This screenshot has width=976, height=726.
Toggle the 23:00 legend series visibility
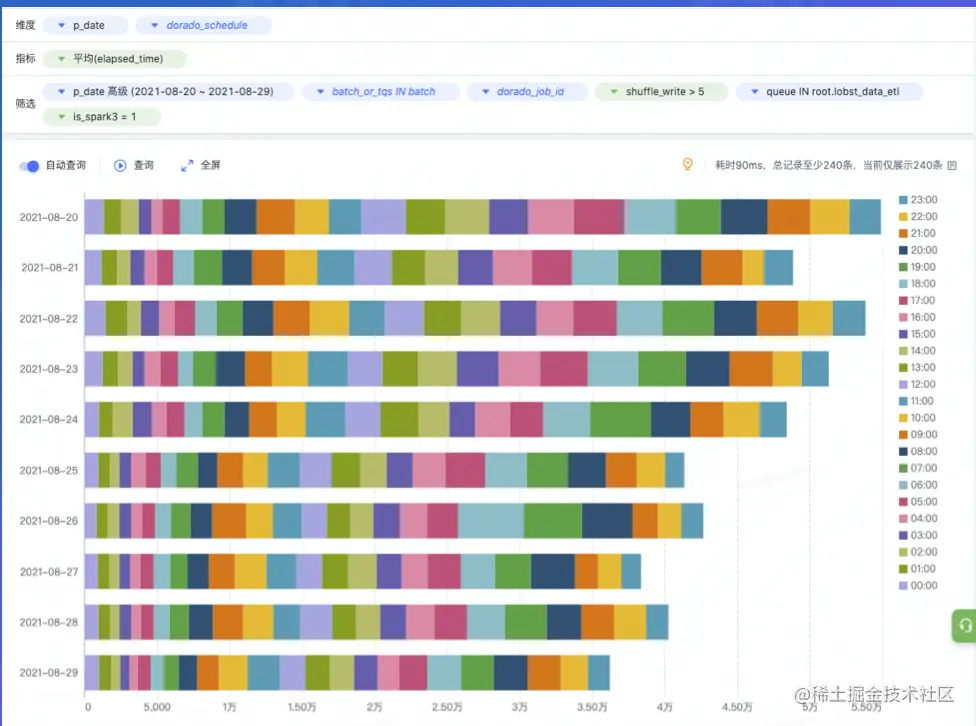tap(918, 200)
